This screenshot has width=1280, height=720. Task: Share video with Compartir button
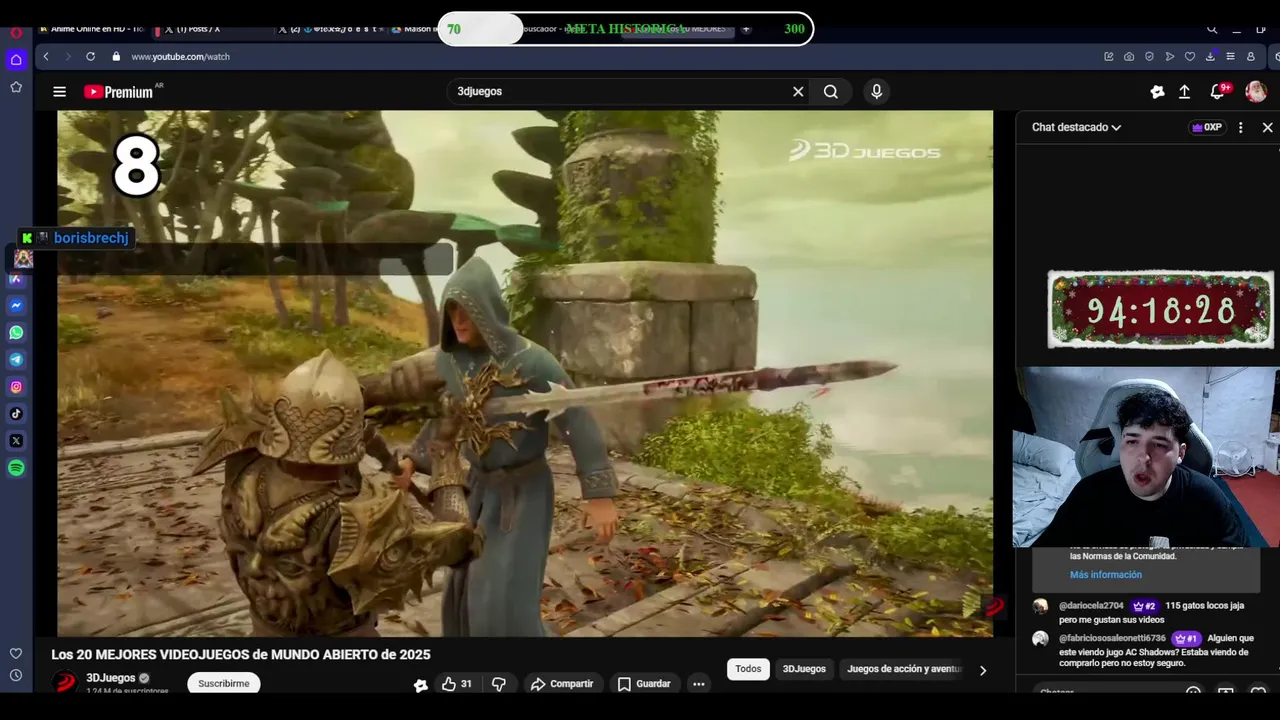tap(562, 684)
